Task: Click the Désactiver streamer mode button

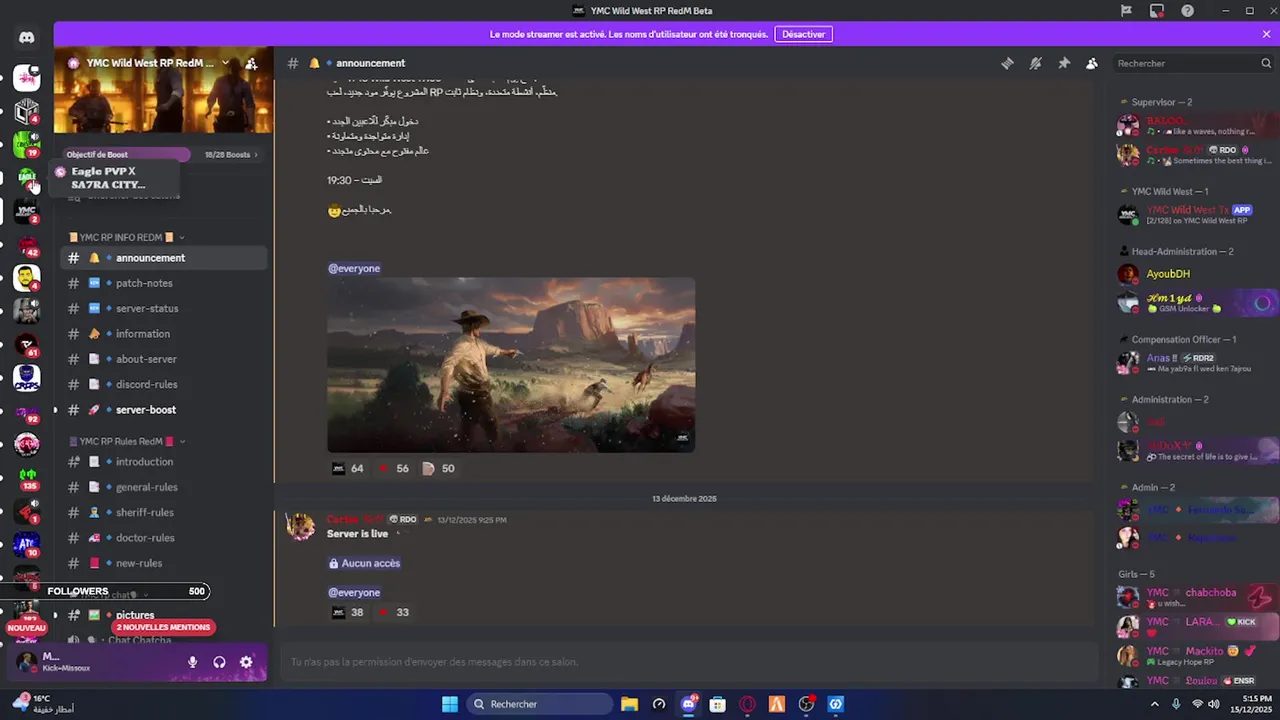Action: 803,34
